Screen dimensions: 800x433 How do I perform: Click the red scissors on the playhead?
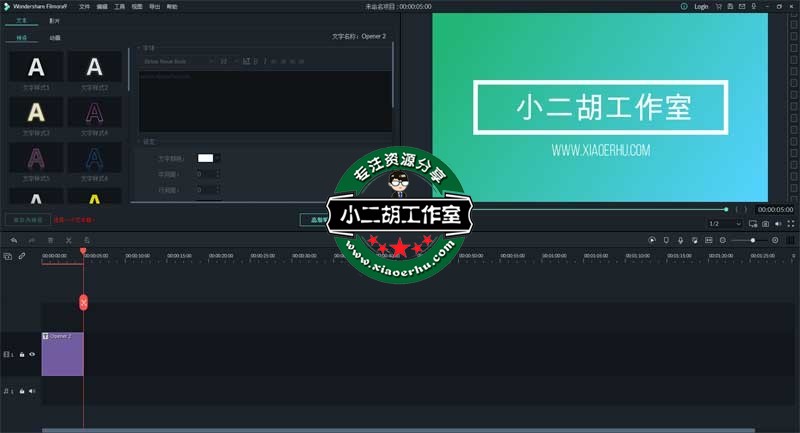(83, 301)
